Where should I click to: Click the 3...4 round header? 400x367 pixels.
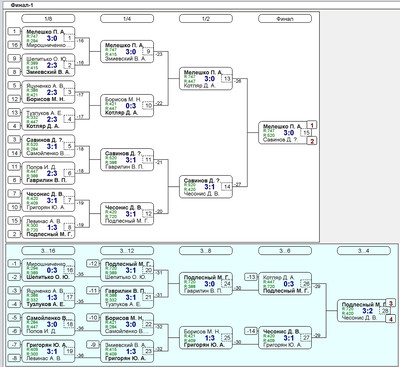click(364, 251)
